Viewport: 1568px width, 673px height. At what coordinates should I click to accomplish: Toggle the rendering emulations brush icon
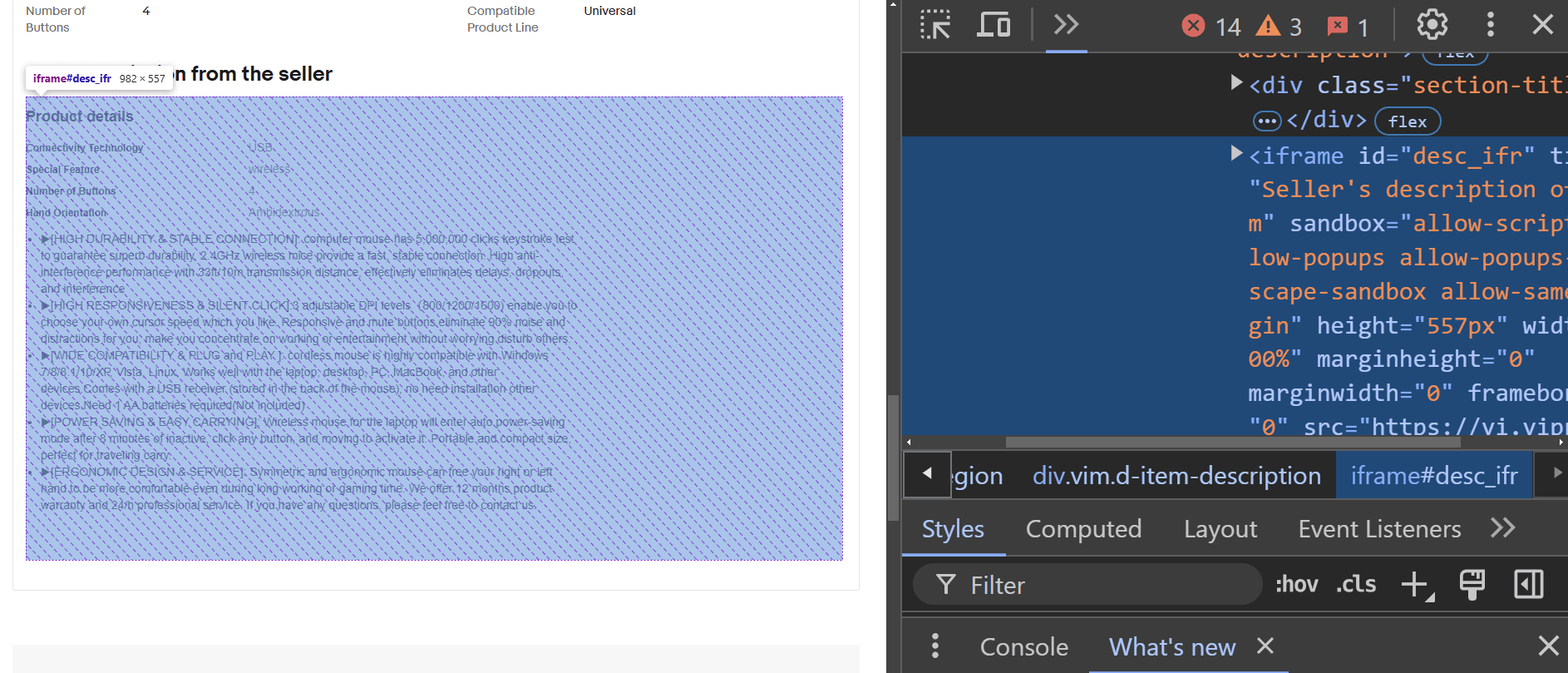pyautogui.click(x=1472, y=585)
